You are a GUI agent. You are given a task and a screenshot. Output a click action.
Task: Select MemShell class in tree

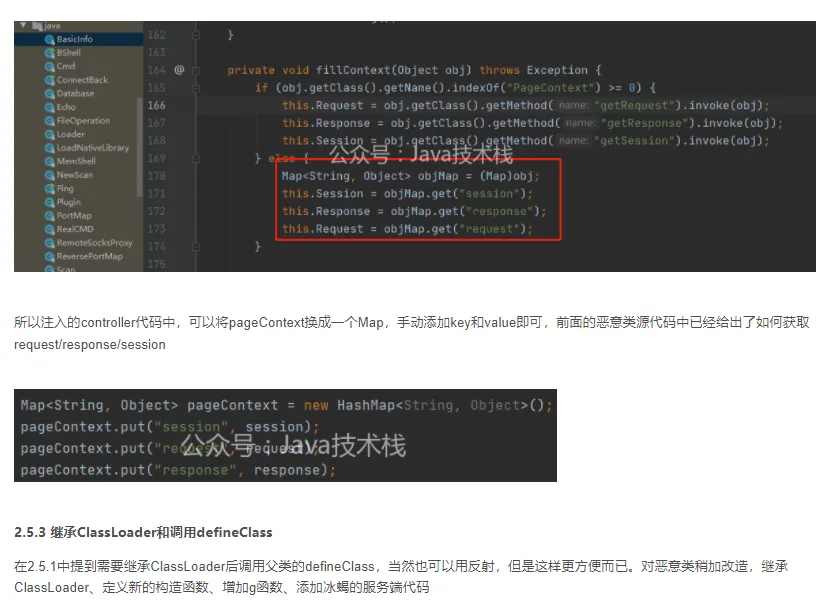76,161
